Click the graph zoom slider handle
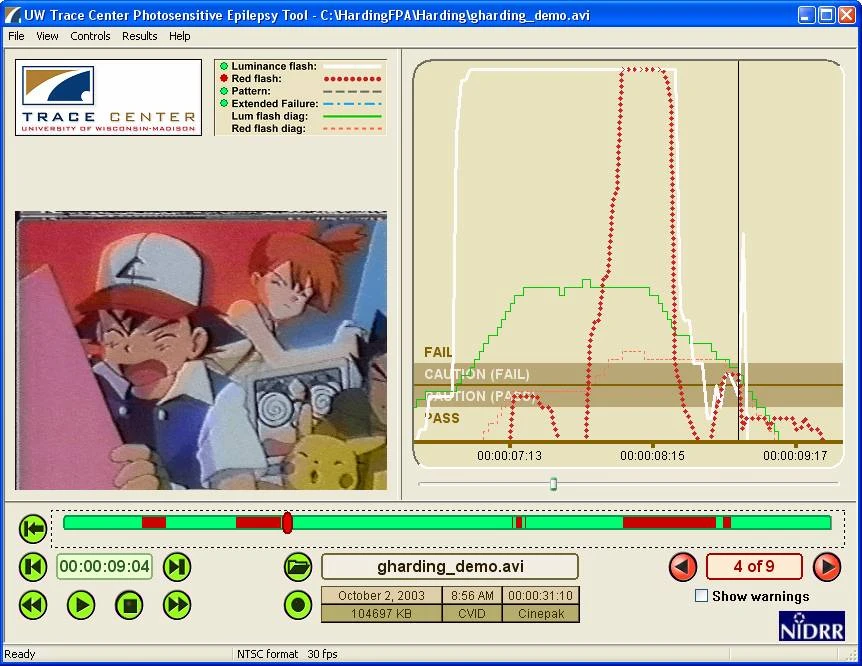The width and height of the screenshot is (862, 666). [553, 484]
